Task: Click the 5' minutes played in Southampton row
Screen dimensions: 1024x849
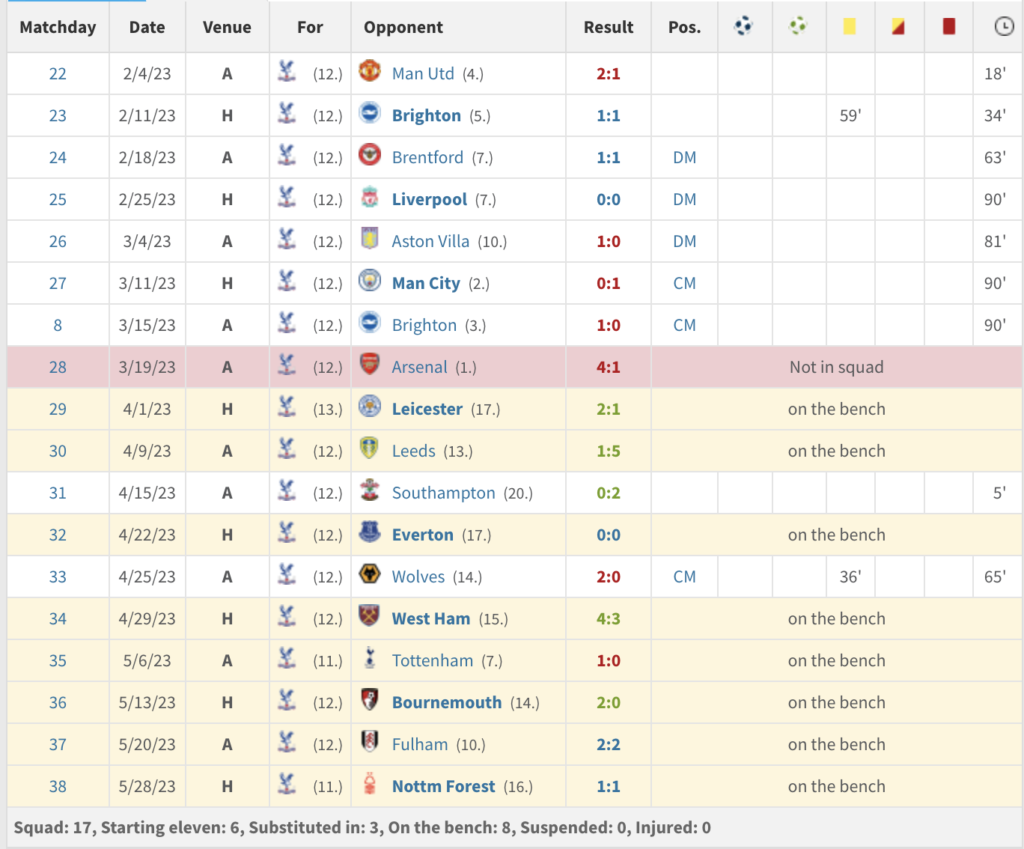Action: pos(999,492)
